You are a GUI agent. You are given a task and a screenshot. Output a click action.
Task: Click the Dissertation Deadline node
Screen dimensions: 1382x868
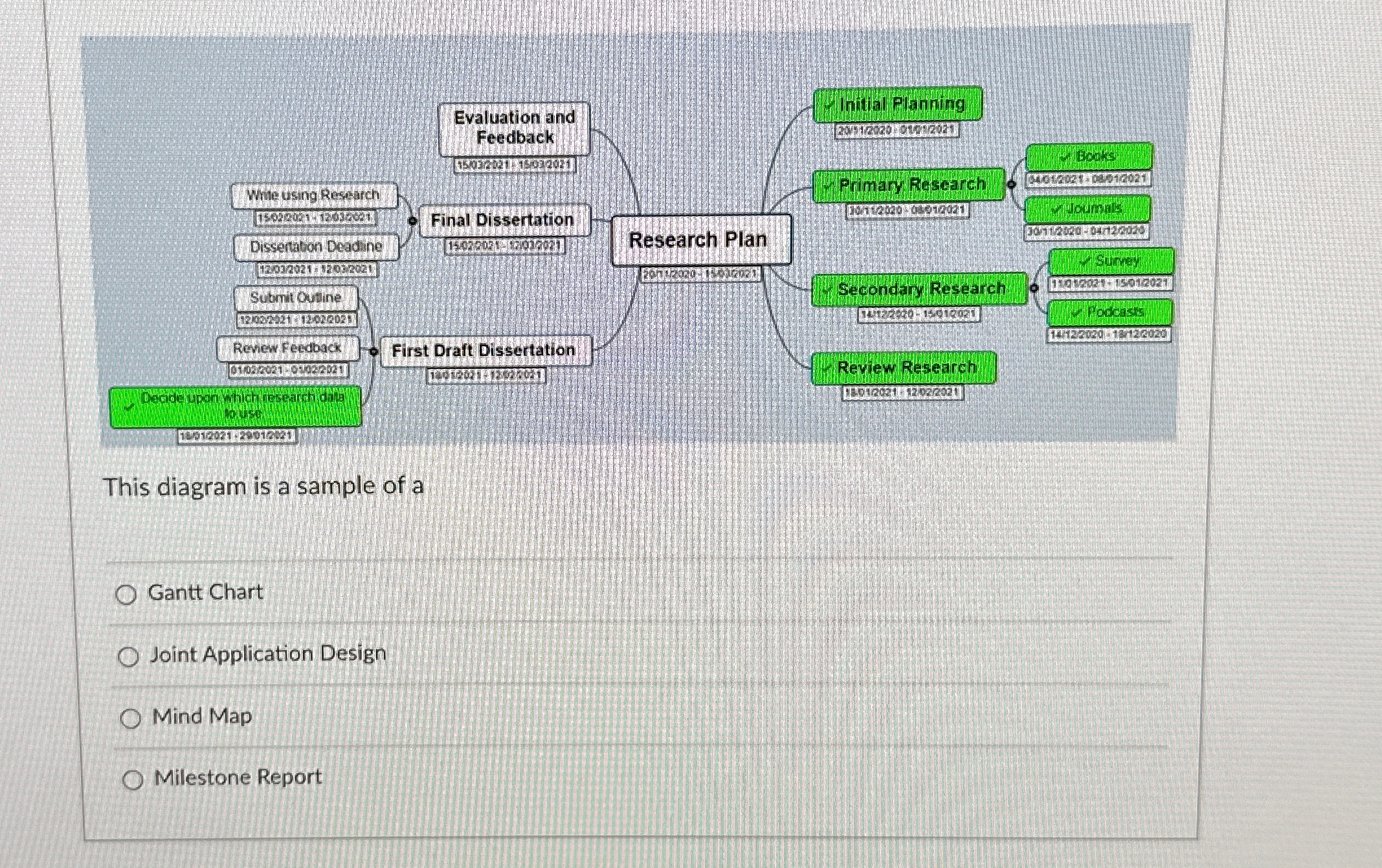tap(316, 247)
